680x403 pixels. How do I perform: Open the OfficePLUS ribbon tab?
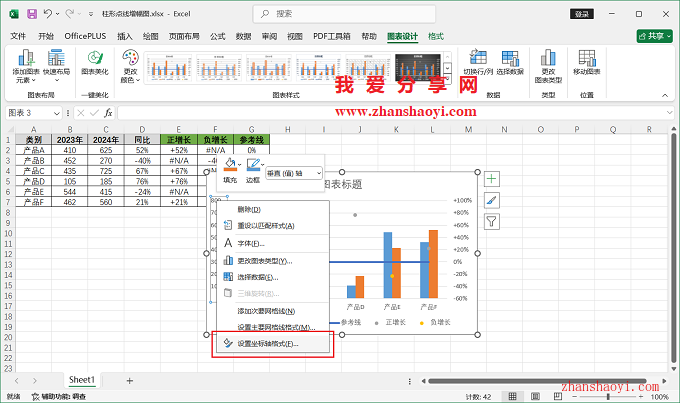click(x=85, y=36)
